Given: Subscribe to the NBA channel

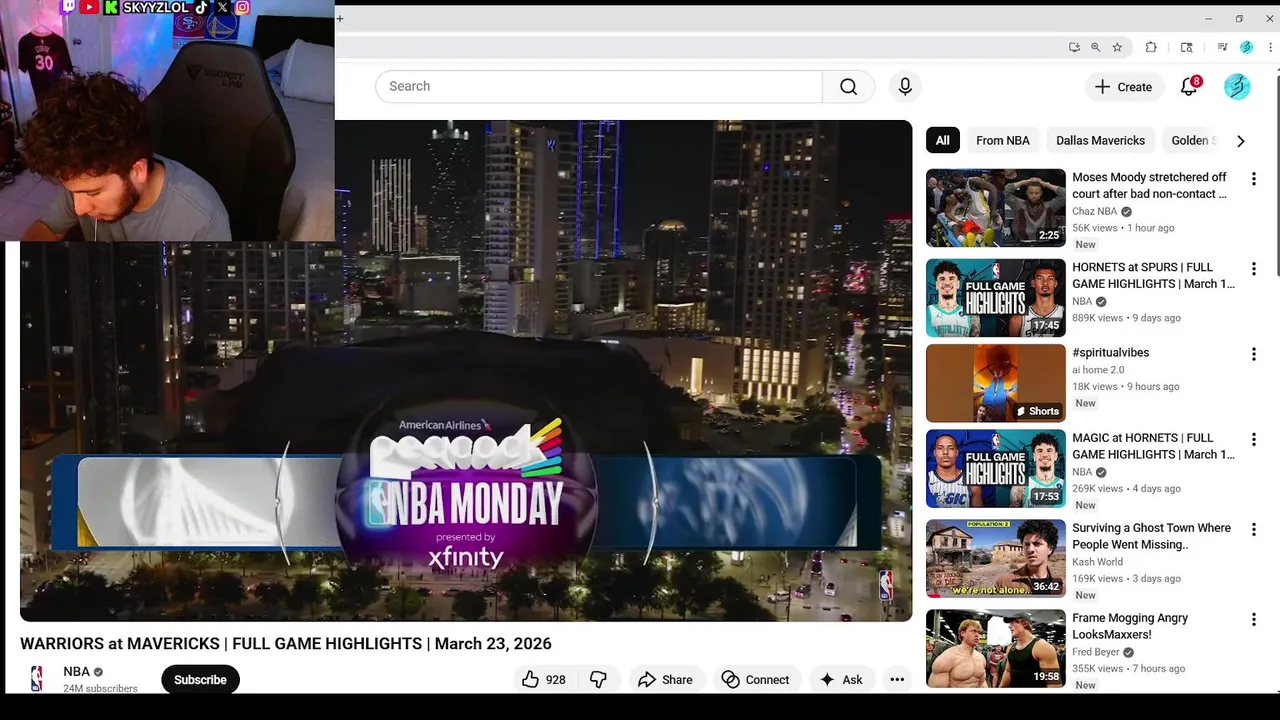Looking at the screenshot, I should tap(200, 680).
